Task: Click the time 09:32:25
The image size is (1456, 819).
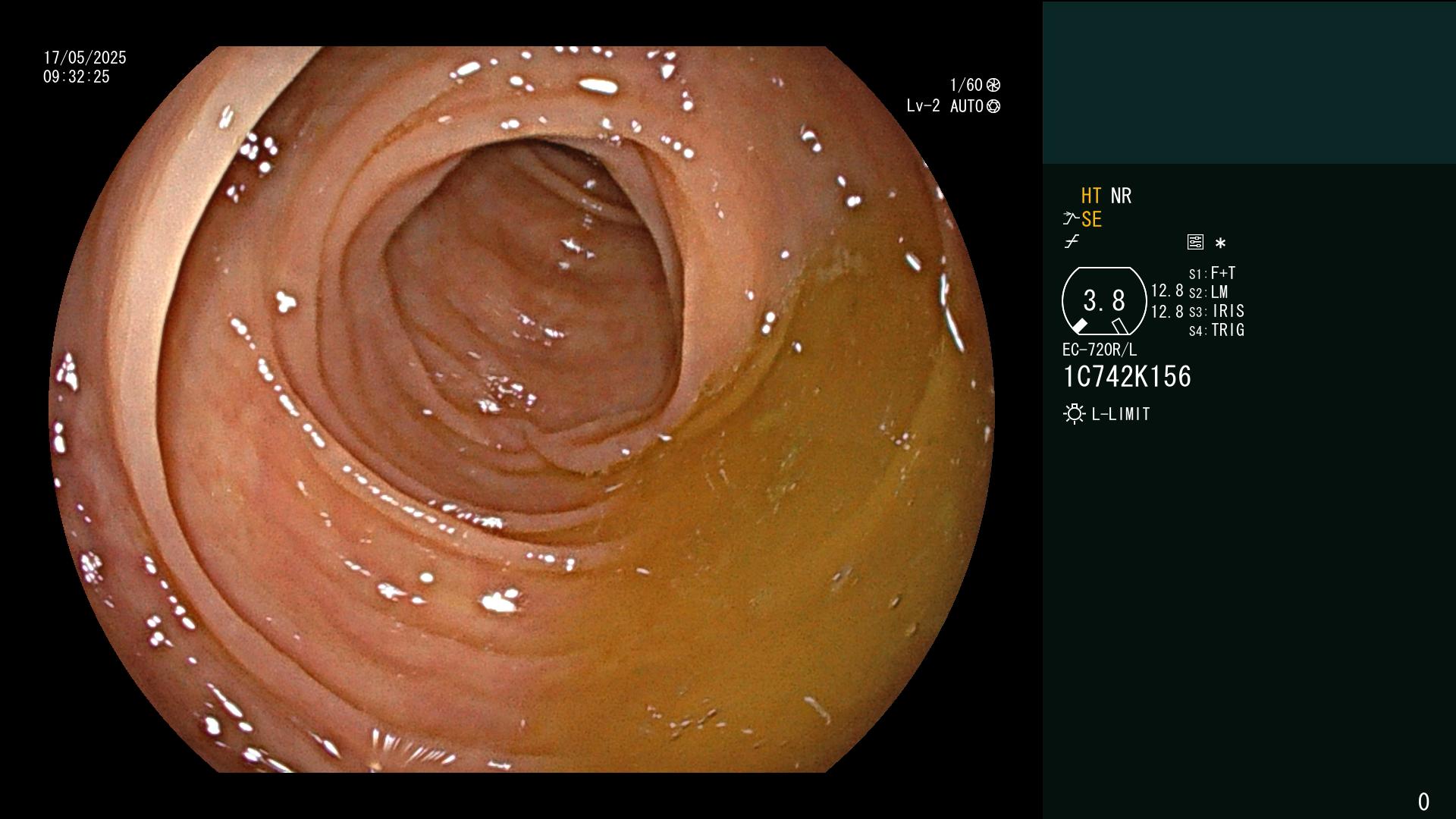Action: [x=77, y=77]
